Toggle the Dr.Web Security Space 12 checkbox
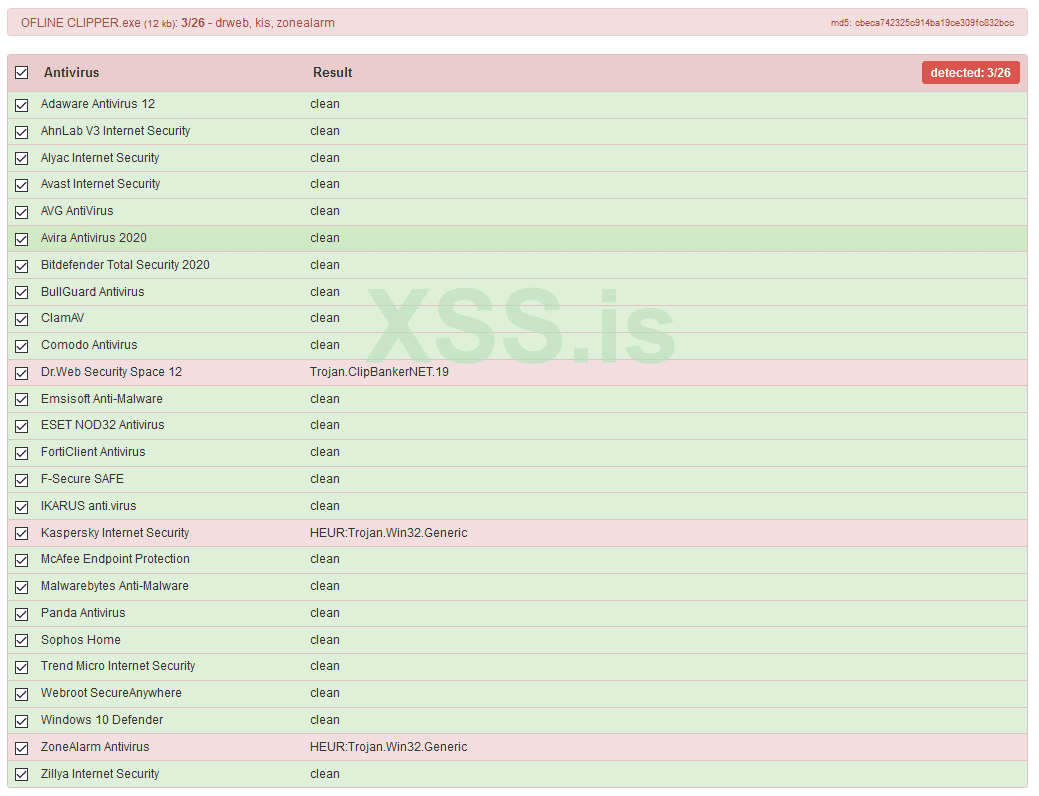This screenshot has width=1039, height=796. click(21, 373)
